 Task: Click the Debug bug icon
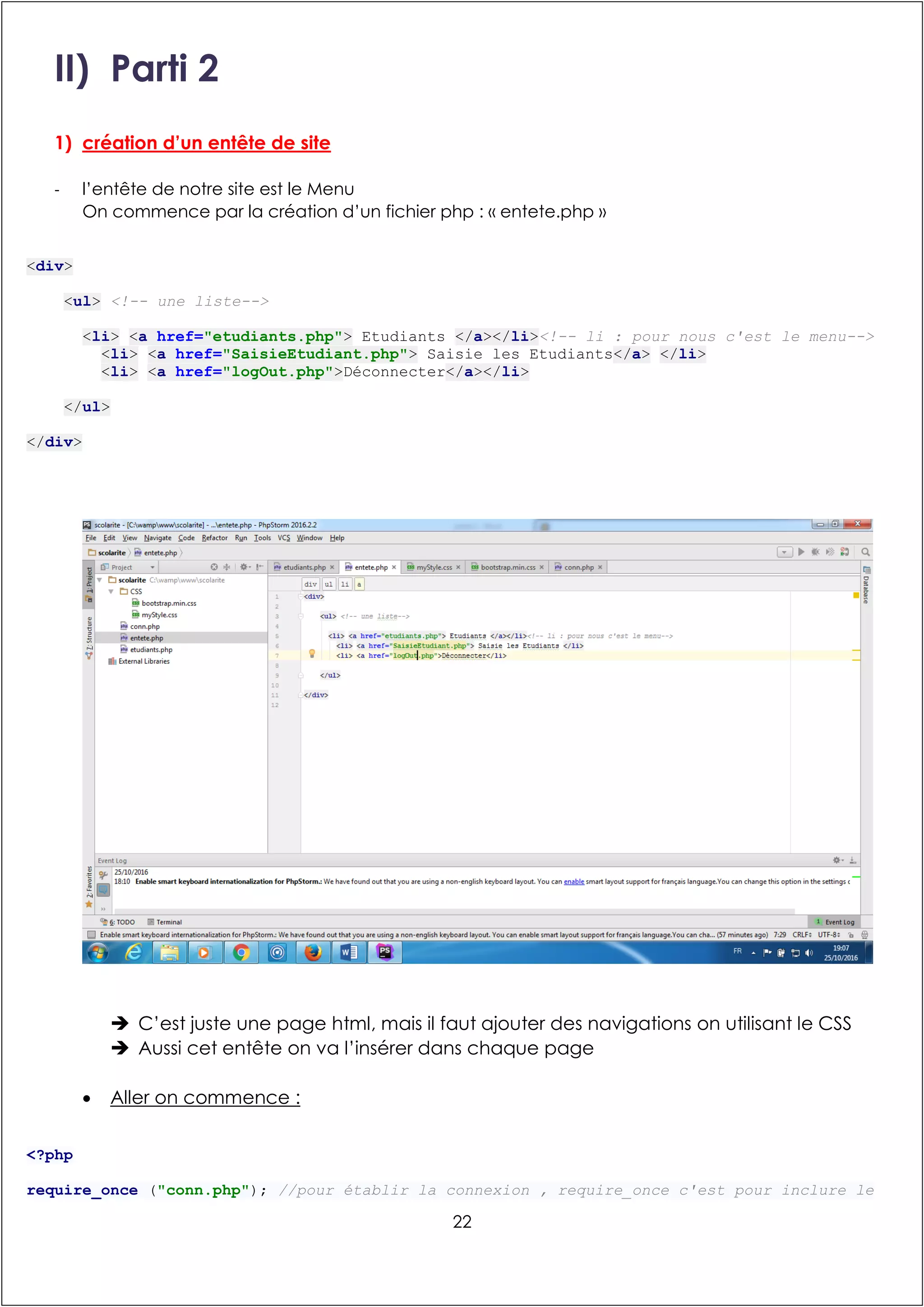(x=815, y=552)
